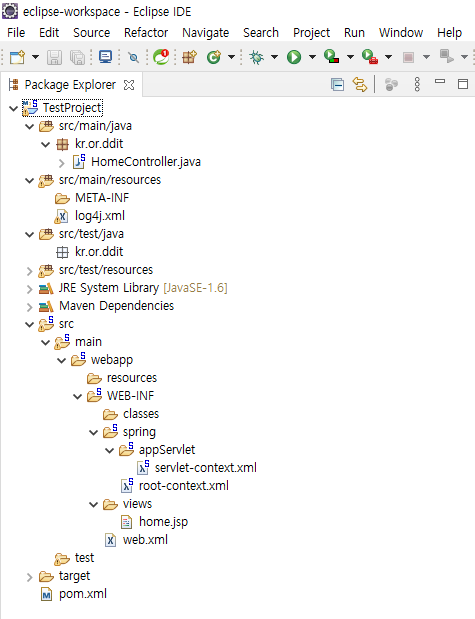Open the File menu
This screenshot has width=475, height=619.
(16, 33)
